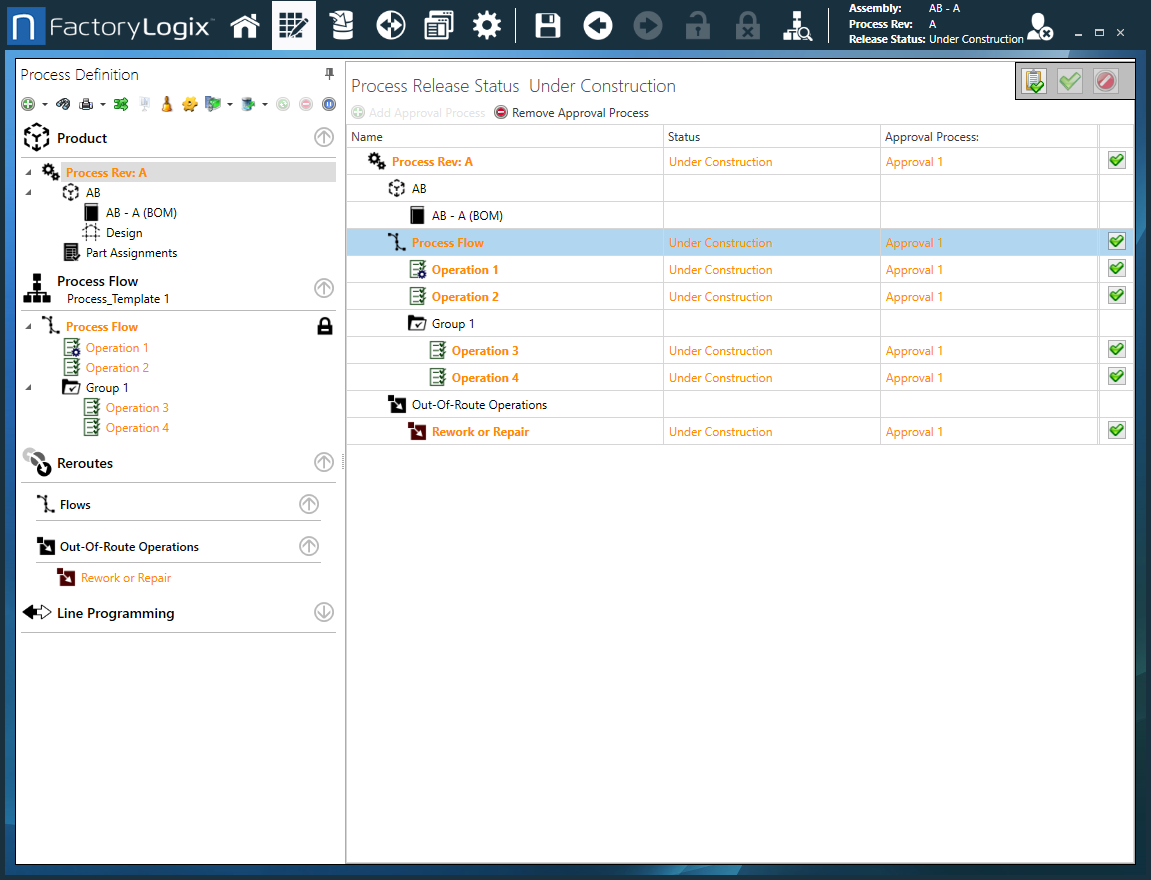The width and height of the screenshot is (1151, 880).
Task: Click the red reject circle icon top right
Action: pyautogui.click(x=1104, y=81)
